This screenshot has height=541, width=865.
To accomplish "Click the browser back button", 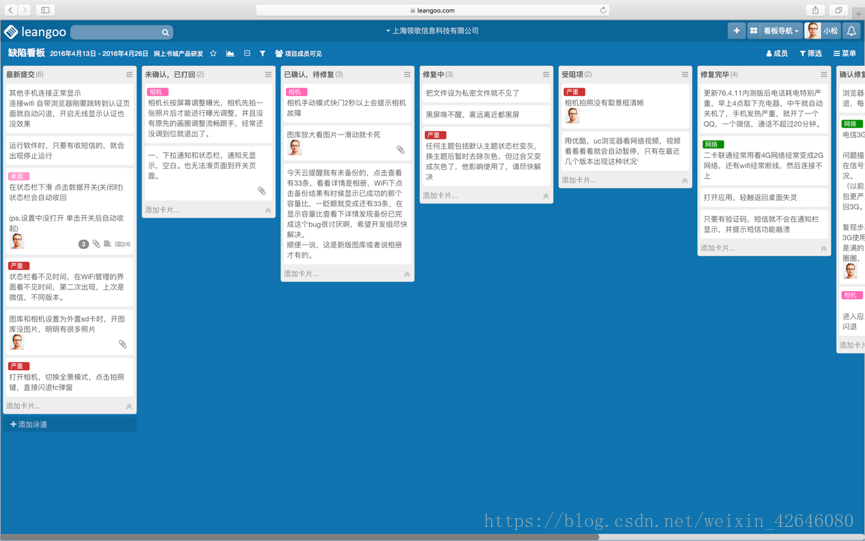I will pos(10,10).
